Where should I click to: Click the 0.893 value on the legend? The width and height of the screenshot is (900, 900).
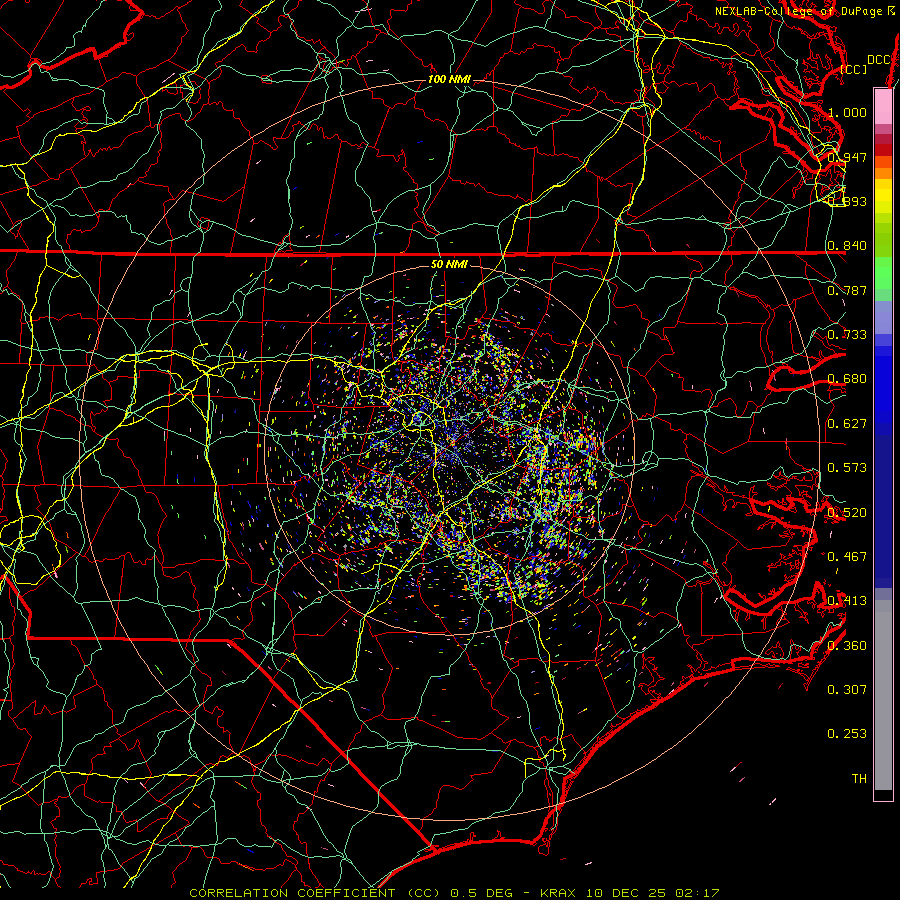847,201
